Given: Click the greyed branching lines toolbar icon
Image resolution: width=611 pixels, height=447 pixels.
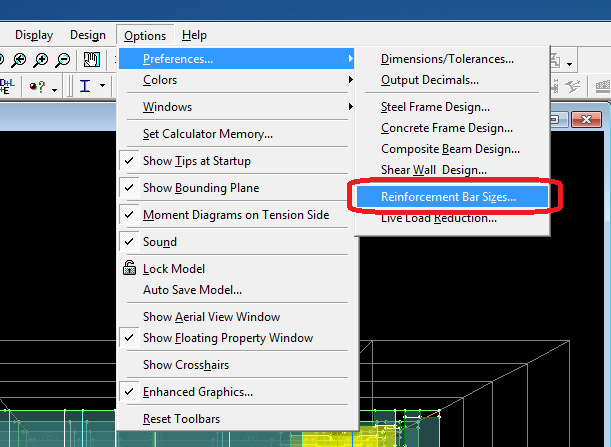Looking at the screenshot, I should tap(572, 86).
